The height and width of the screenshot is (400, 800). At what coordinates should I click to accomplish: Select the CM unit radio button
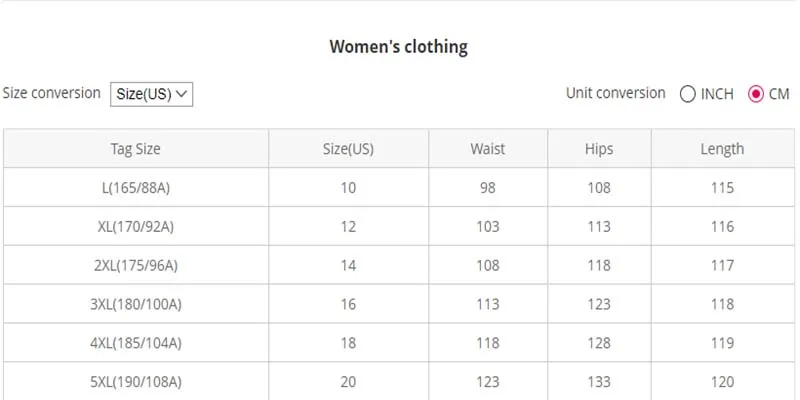pos(756,94)
